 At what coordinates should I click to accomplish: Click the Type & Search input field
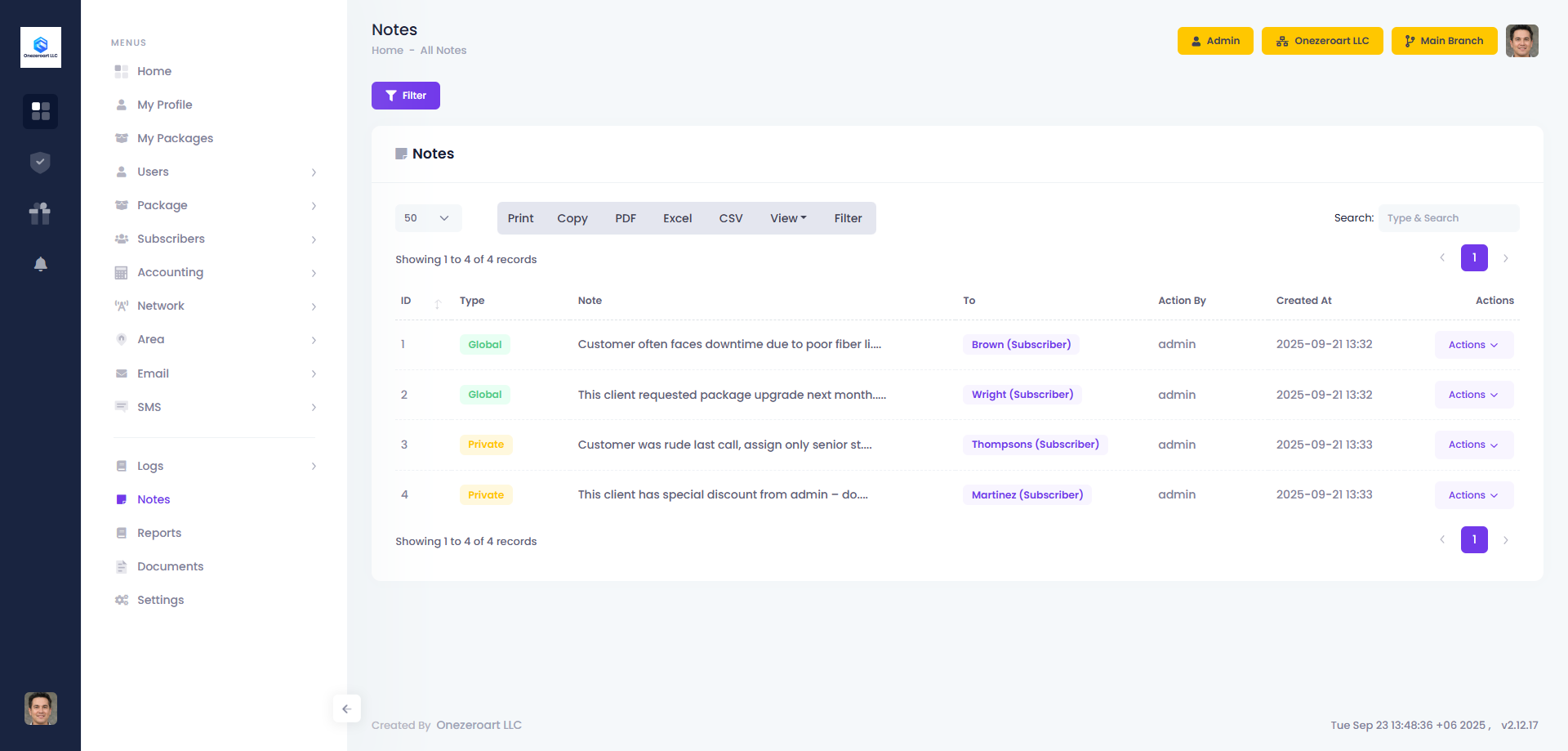point(1448,218)
